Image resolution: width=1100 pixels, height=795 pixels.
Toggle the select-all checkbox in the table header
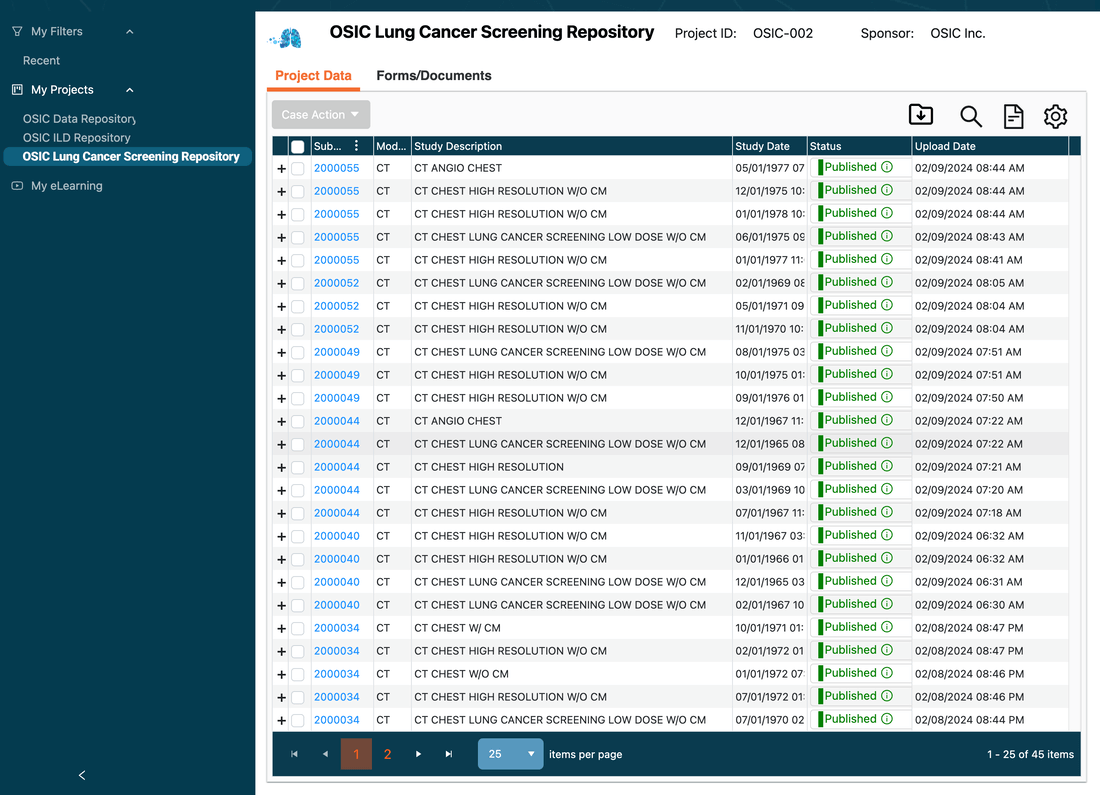(x=297, y=147)
